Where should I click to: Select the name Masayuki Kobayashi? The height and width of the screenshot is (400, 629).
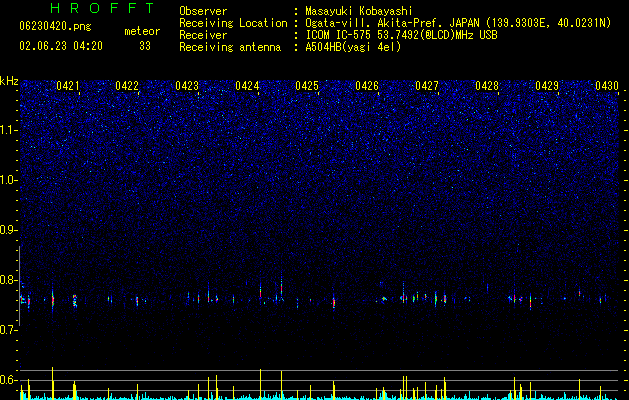(359, 11)
